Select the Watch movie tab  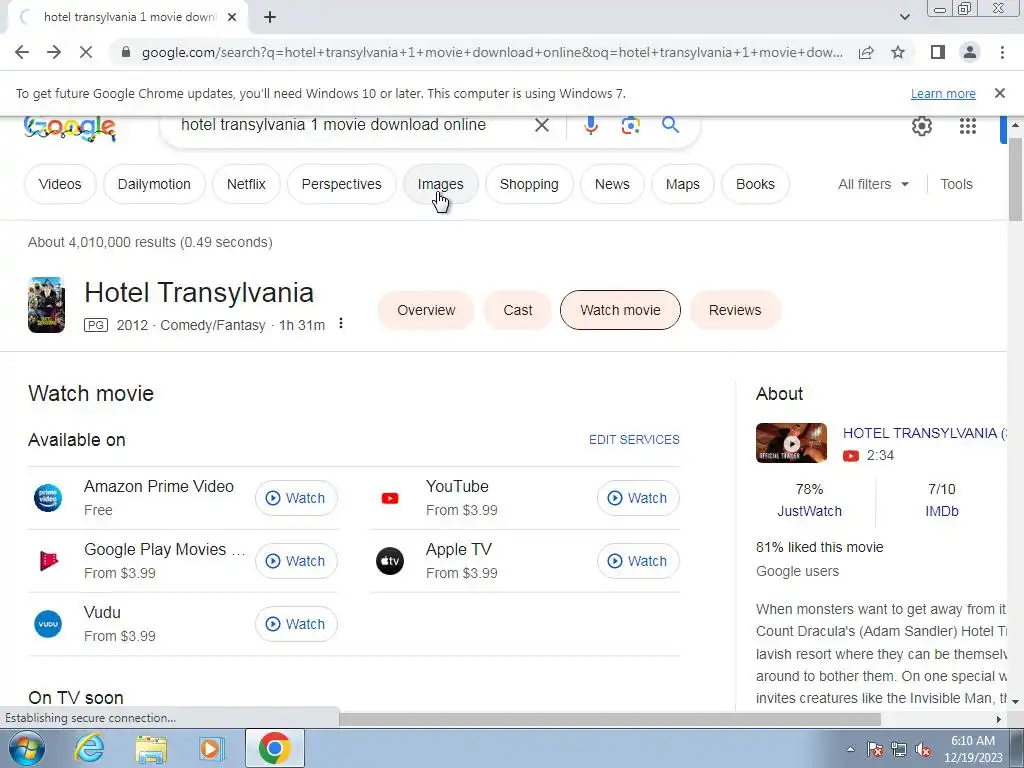[x=620, y=310]
